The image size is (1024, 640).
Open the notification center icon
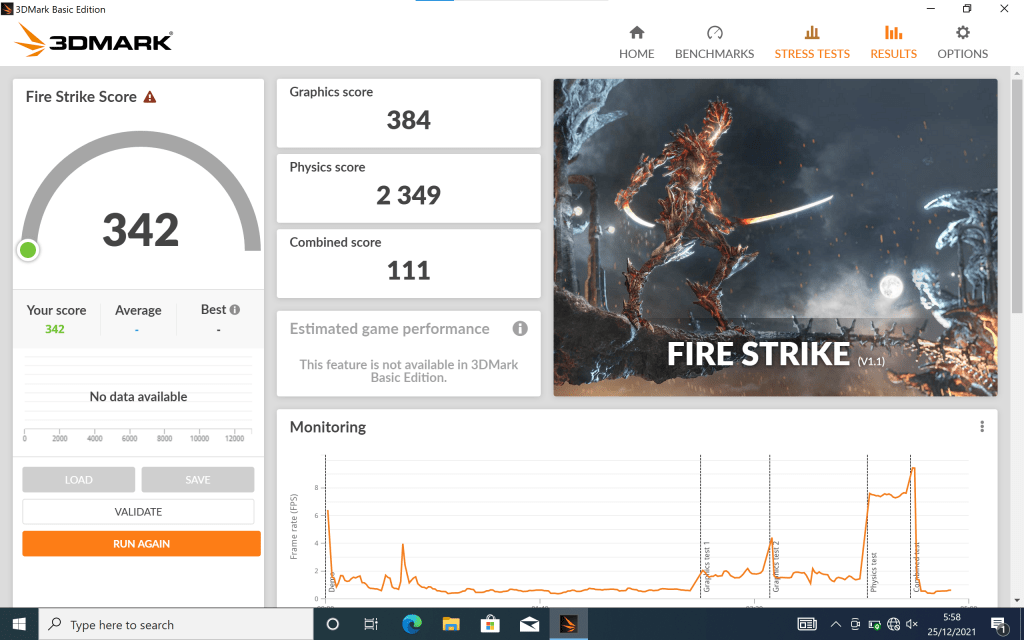(999, 624)
